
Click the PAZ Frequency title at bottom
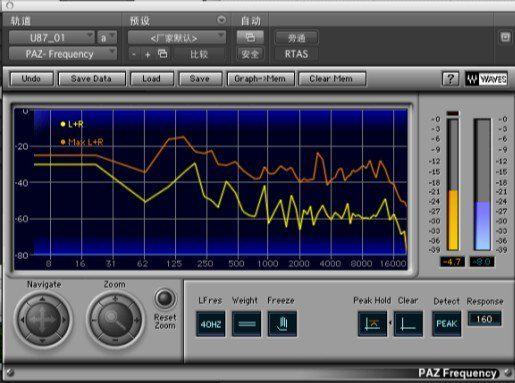point(457,373)
